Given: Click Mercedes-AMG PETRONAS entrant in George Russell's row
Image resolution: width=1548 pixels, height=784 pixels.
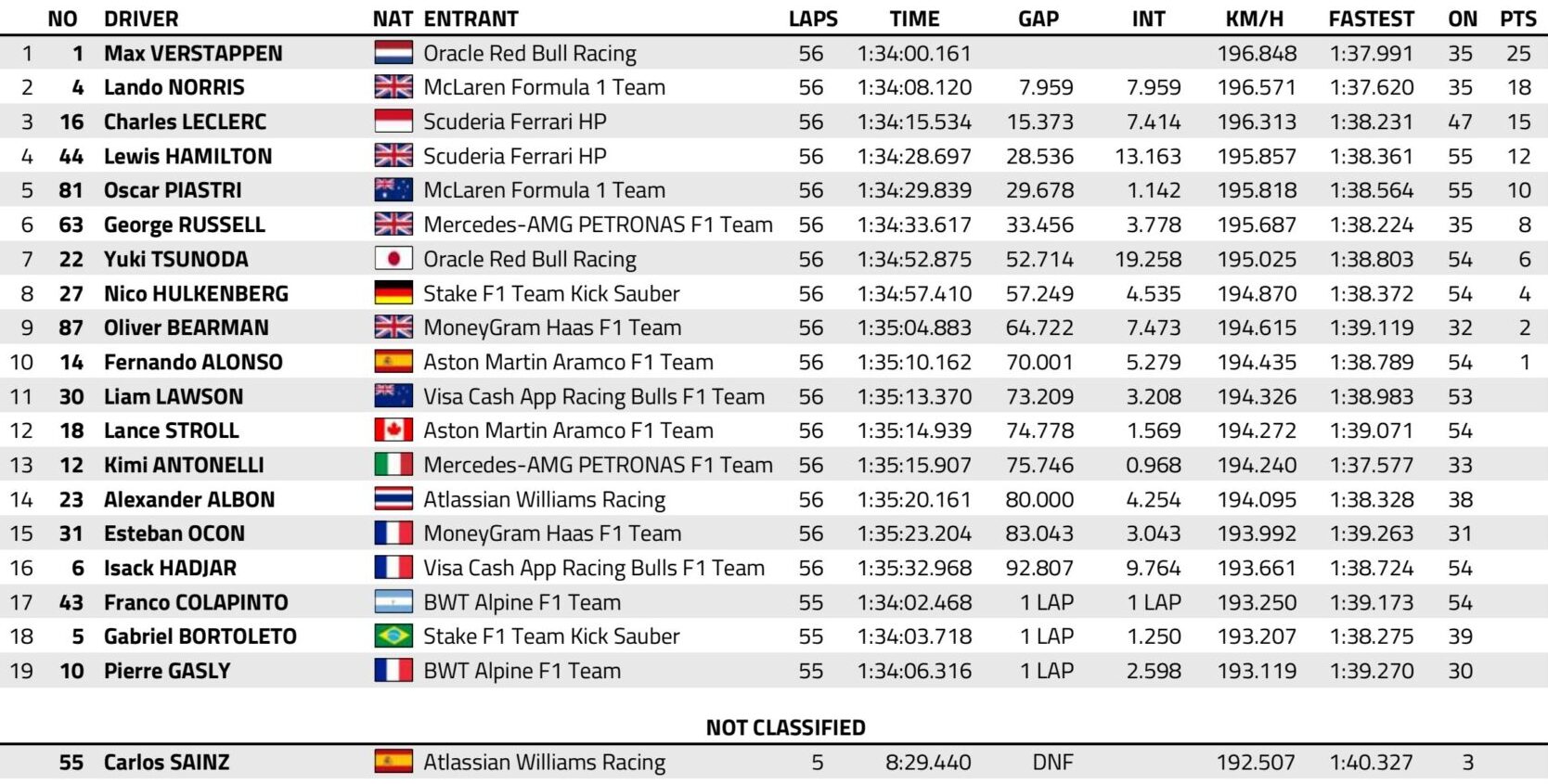Looking at the screenshot, I should 598,225.
